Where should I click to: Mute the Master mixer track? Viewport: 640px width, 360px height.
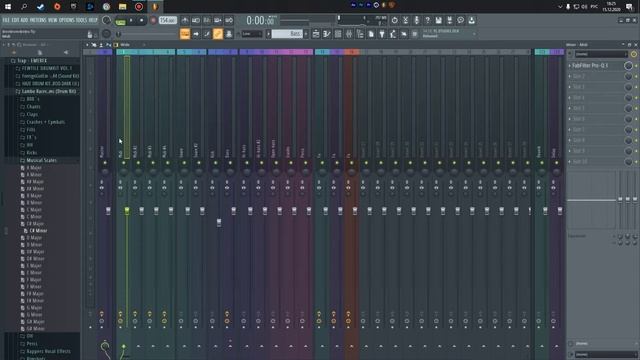tap(105, 163)
